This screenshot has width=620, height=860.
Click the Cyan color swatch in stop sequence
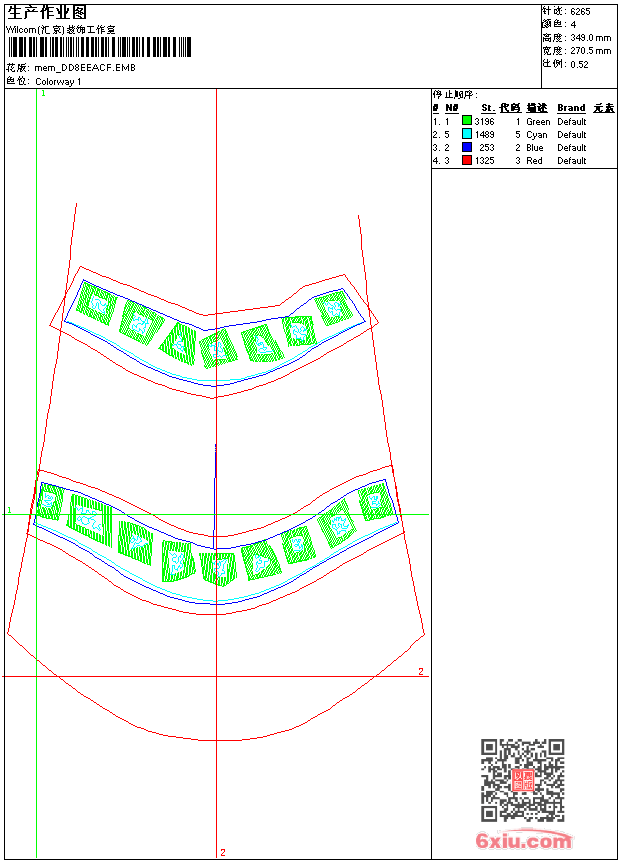(x=467, y=134)
